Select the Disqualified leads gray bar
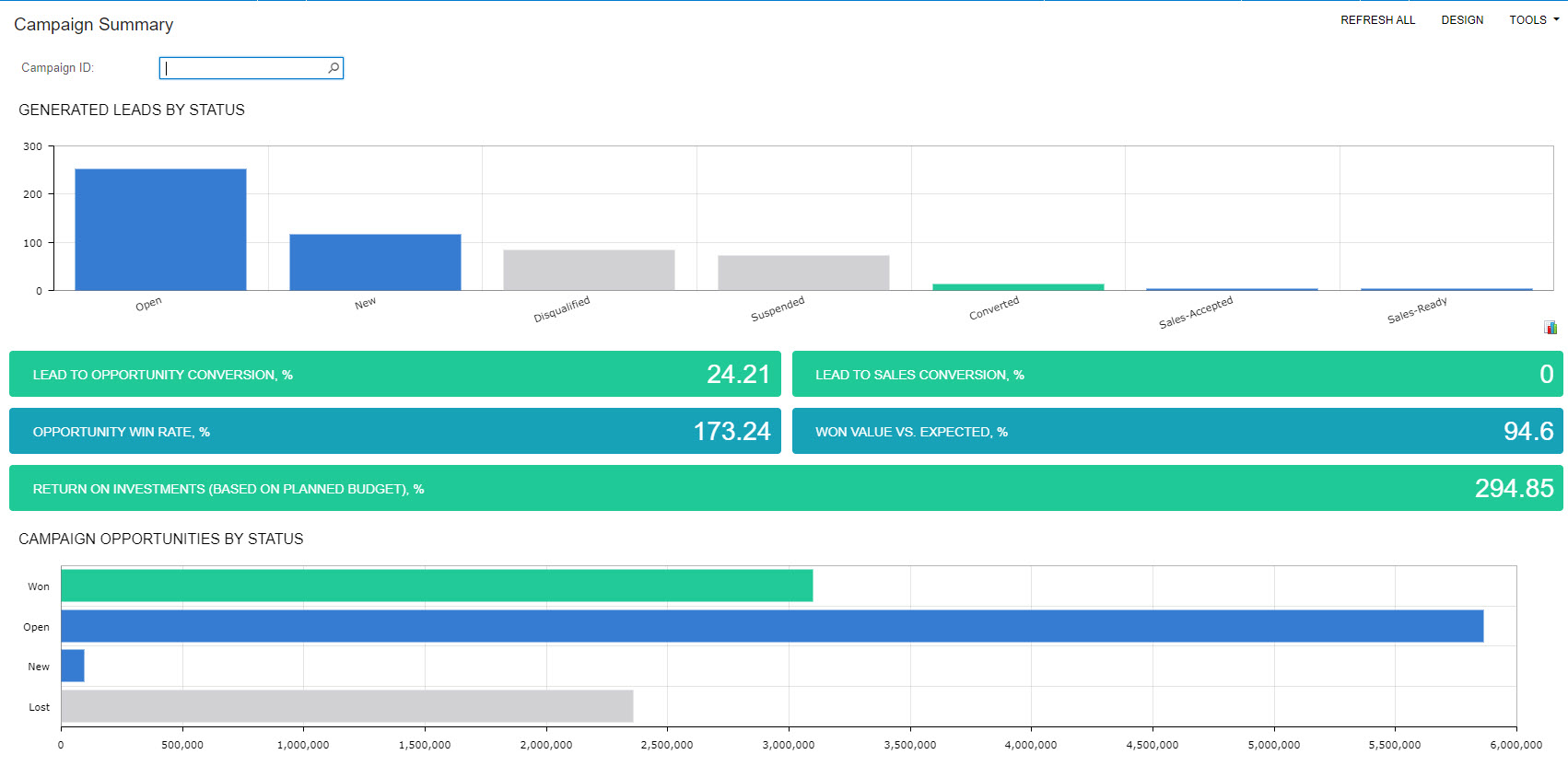The height and width of the screenshot is (766, 1568). click(589, 270)
